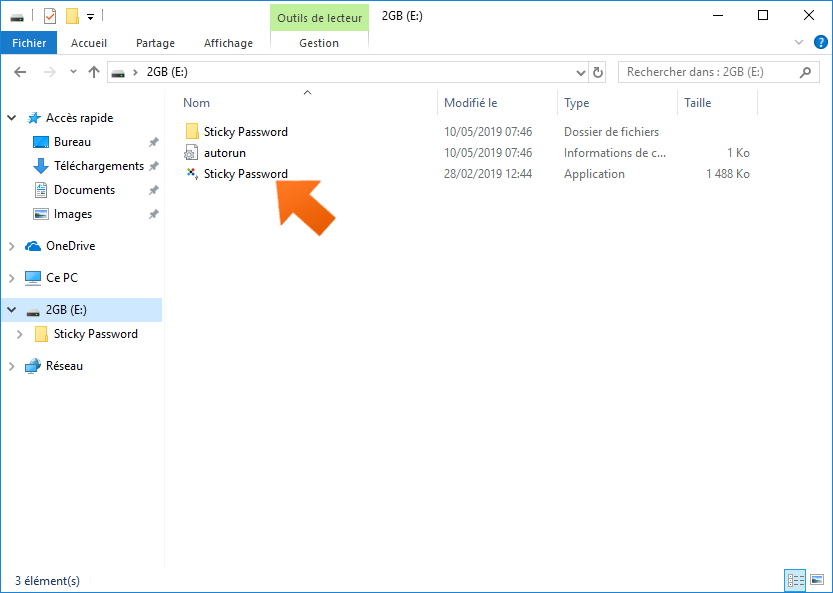Image resolution: width=833 pixels, height=593 pixels.
Task: Click the 2GB (E:) address bar breadcrumb
Action: click(167, 72)
